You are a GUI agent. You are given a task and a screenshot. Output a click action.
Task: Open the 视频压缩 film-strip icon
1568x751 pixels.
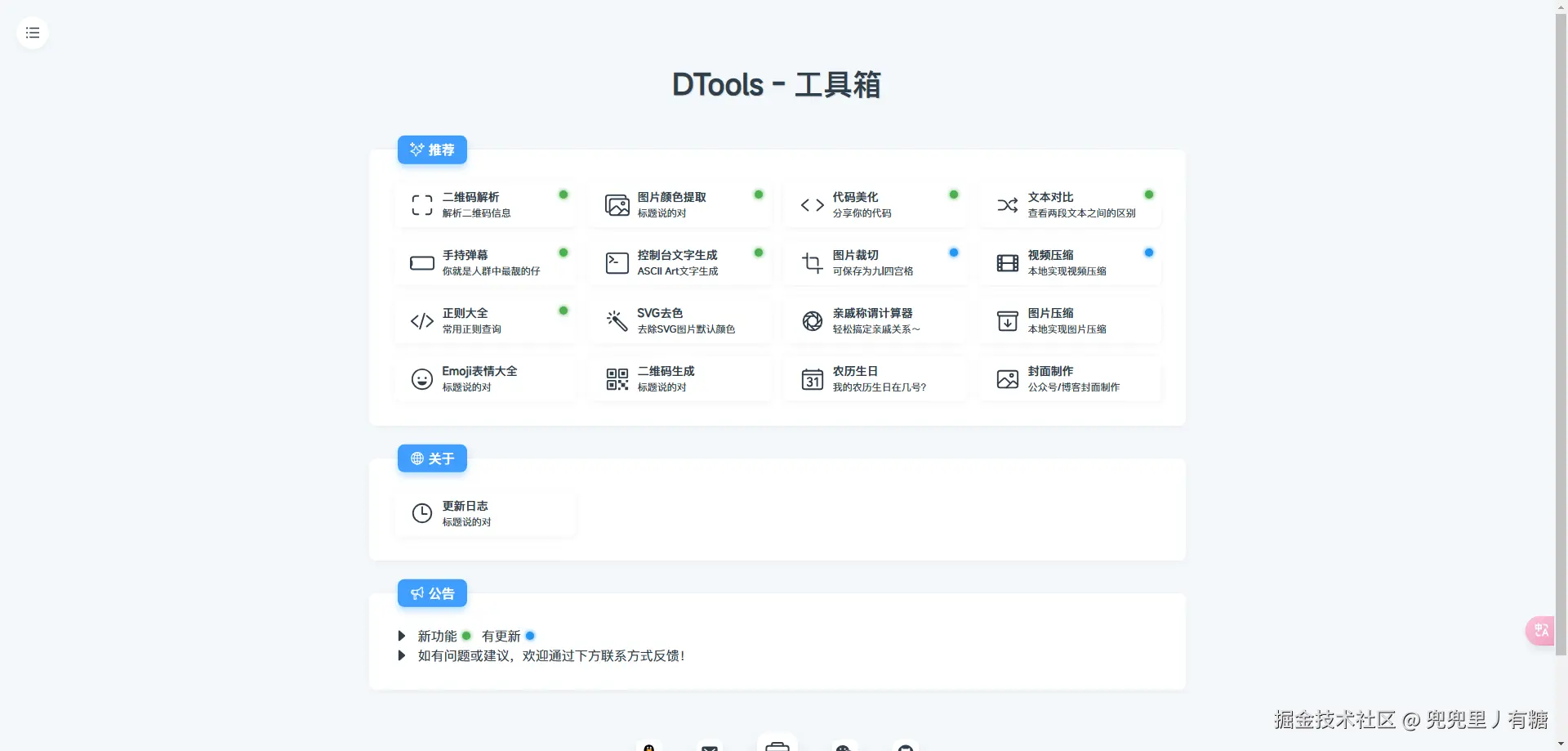(1008, 263)
